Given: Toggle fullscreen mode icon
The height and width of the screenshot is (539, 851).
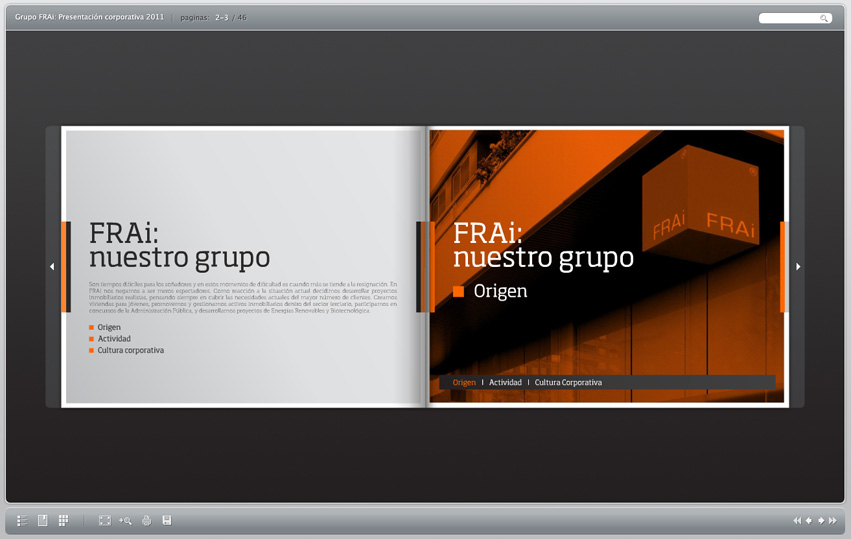Looking at the screenshot, I should 105,521.
